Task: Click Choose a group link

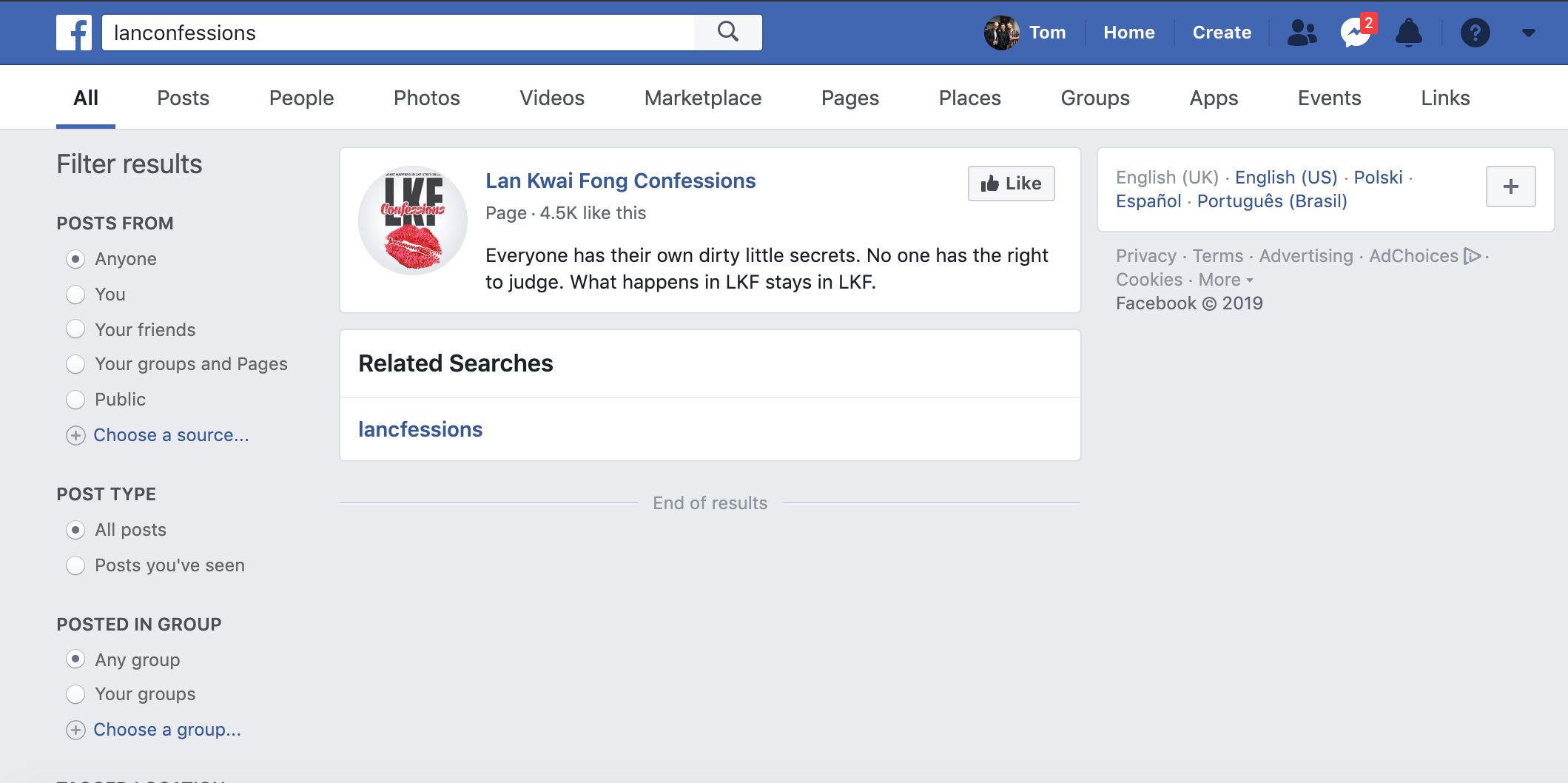Action: (x=167, y=730)
